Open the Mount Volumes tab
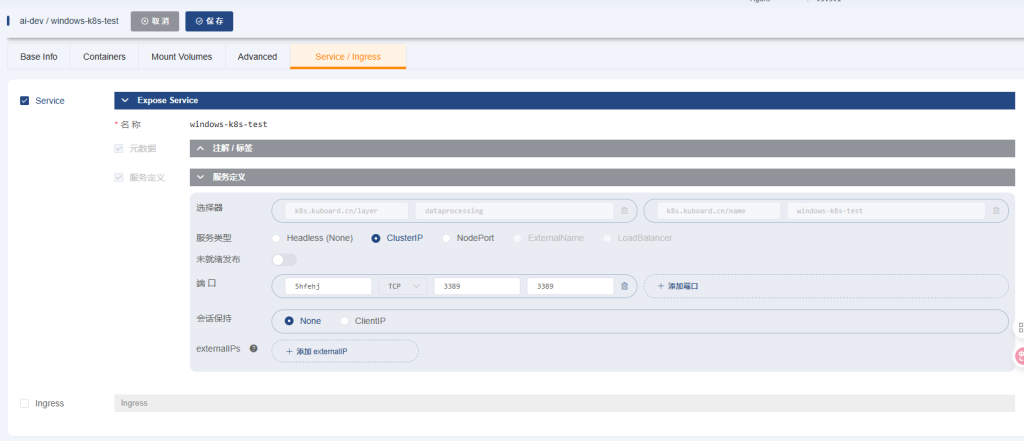The width and height of the screenshot is (1024, 441). (181, 57)
